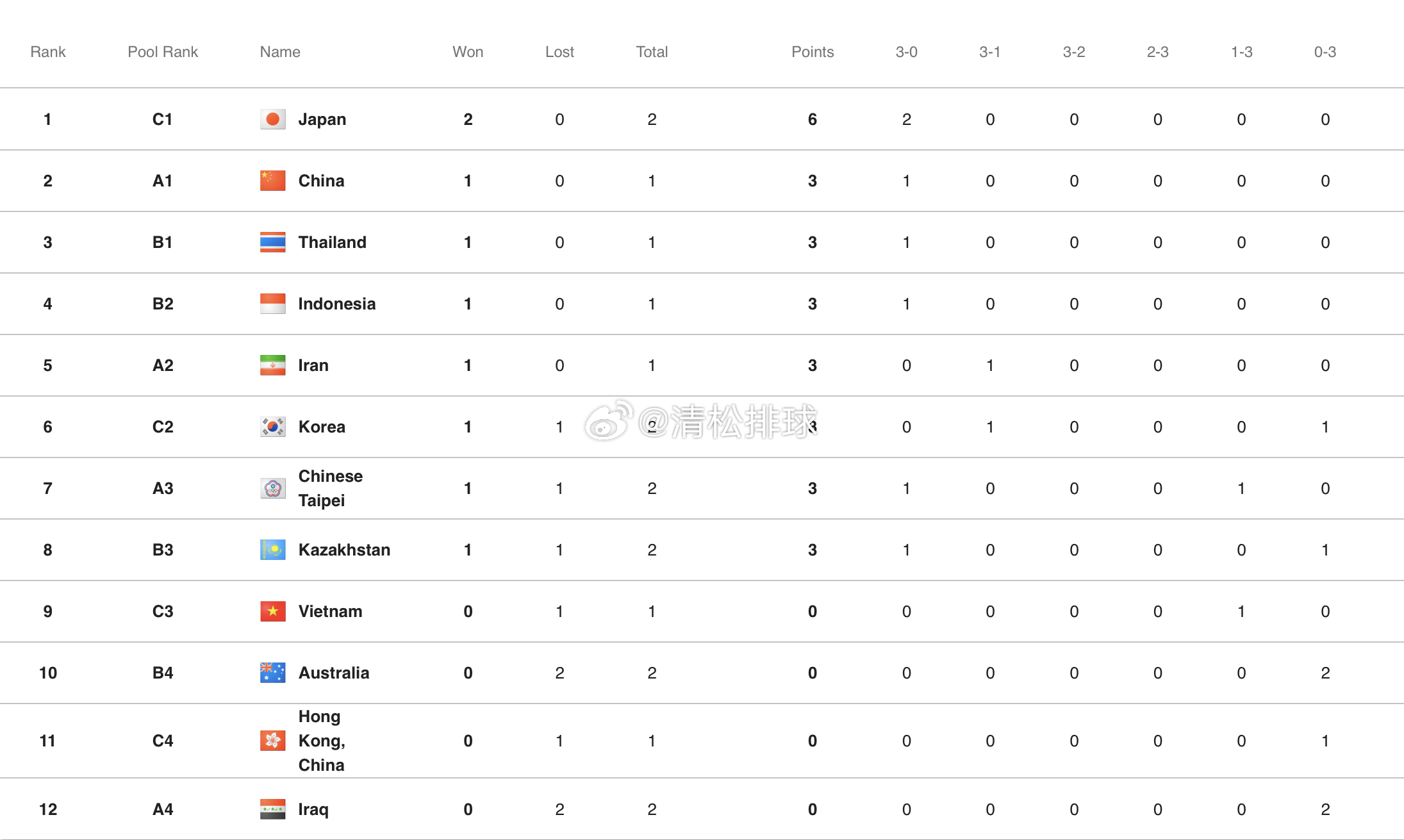The image size is (1404, 840).
Task: Sort by the Points column header
Action: [x=813, y=52]
